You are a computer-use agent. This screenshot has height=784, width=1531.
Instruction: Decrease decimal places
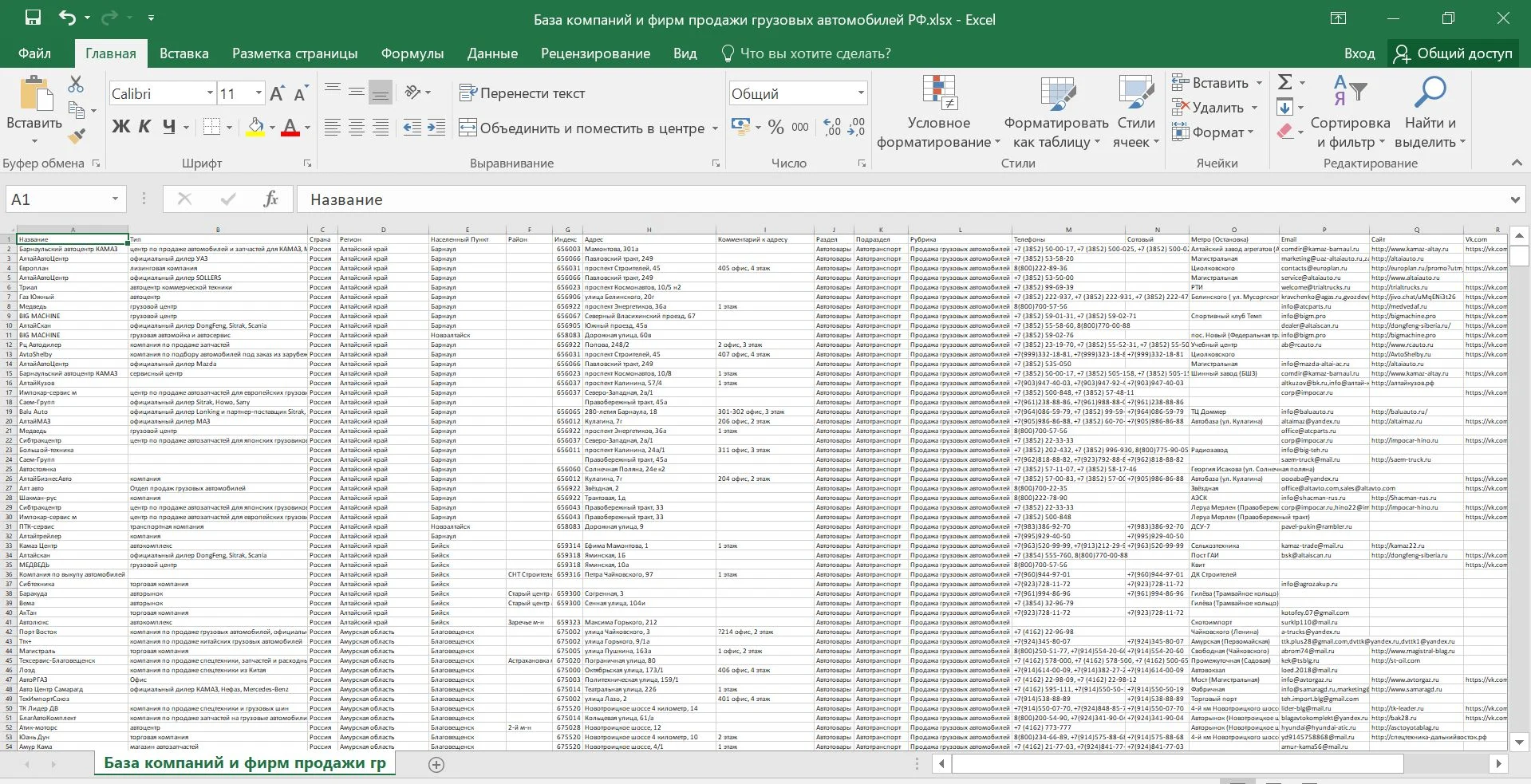coord(856,127)
